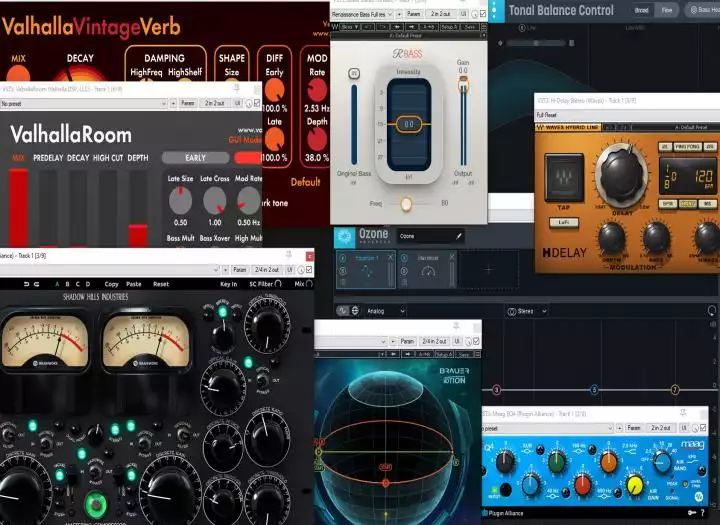
Task: Click the RBass Gain fader handle
Action: (463, 85)
